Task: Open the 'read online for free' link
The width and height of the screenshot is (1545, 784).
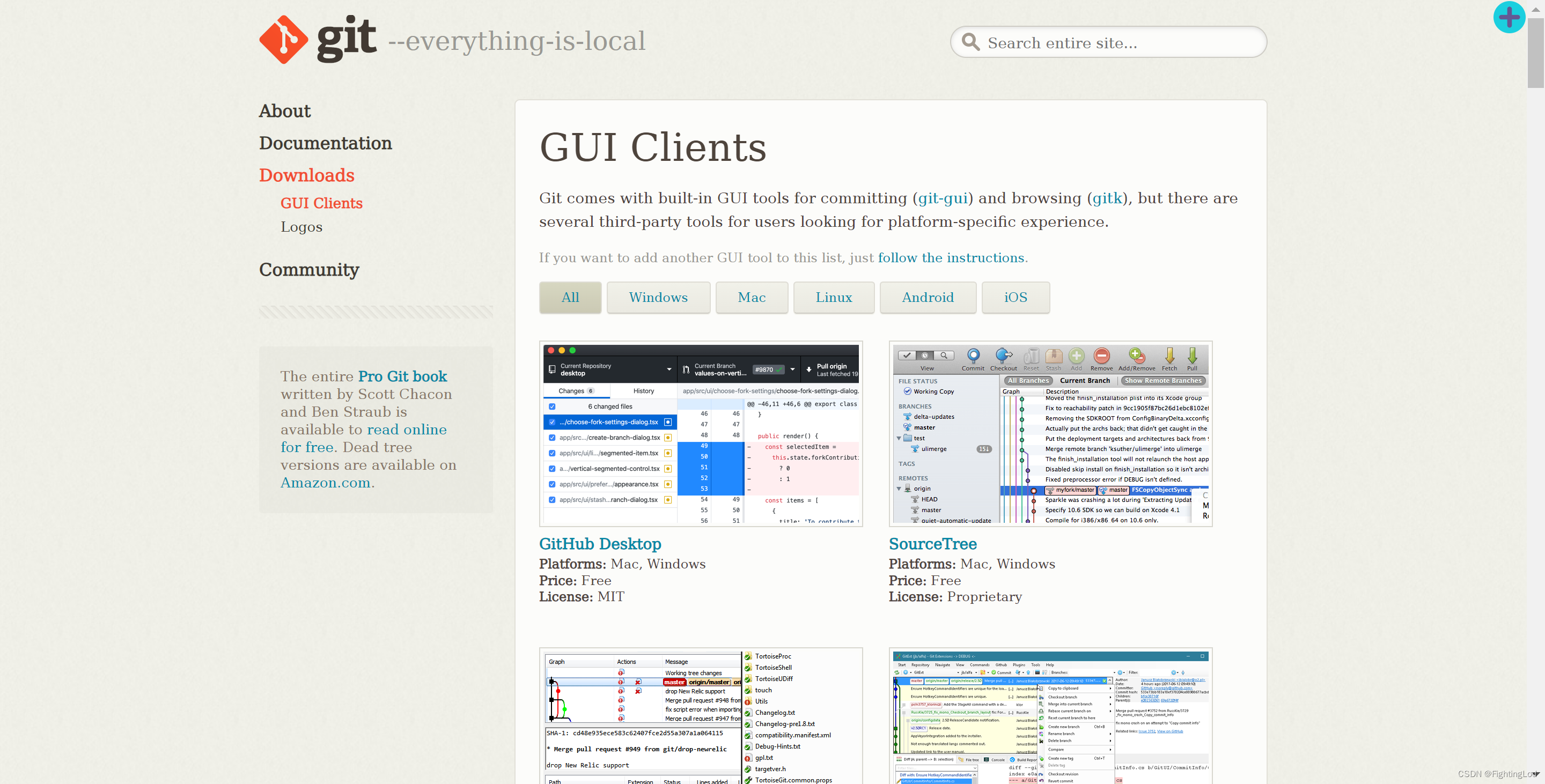Action: 364,438
